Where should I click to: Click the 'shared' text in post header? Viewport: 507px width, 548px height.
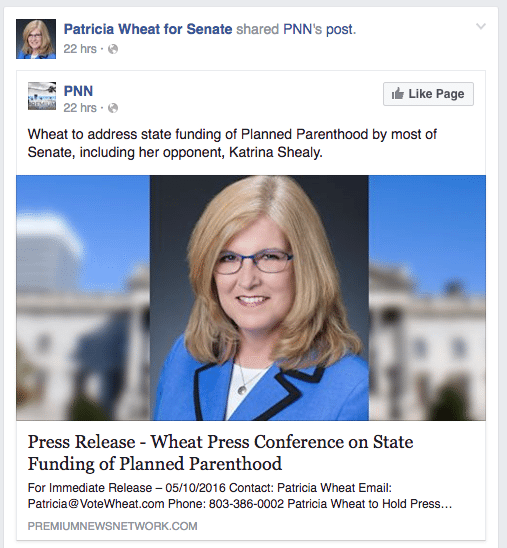click(258, 29)
